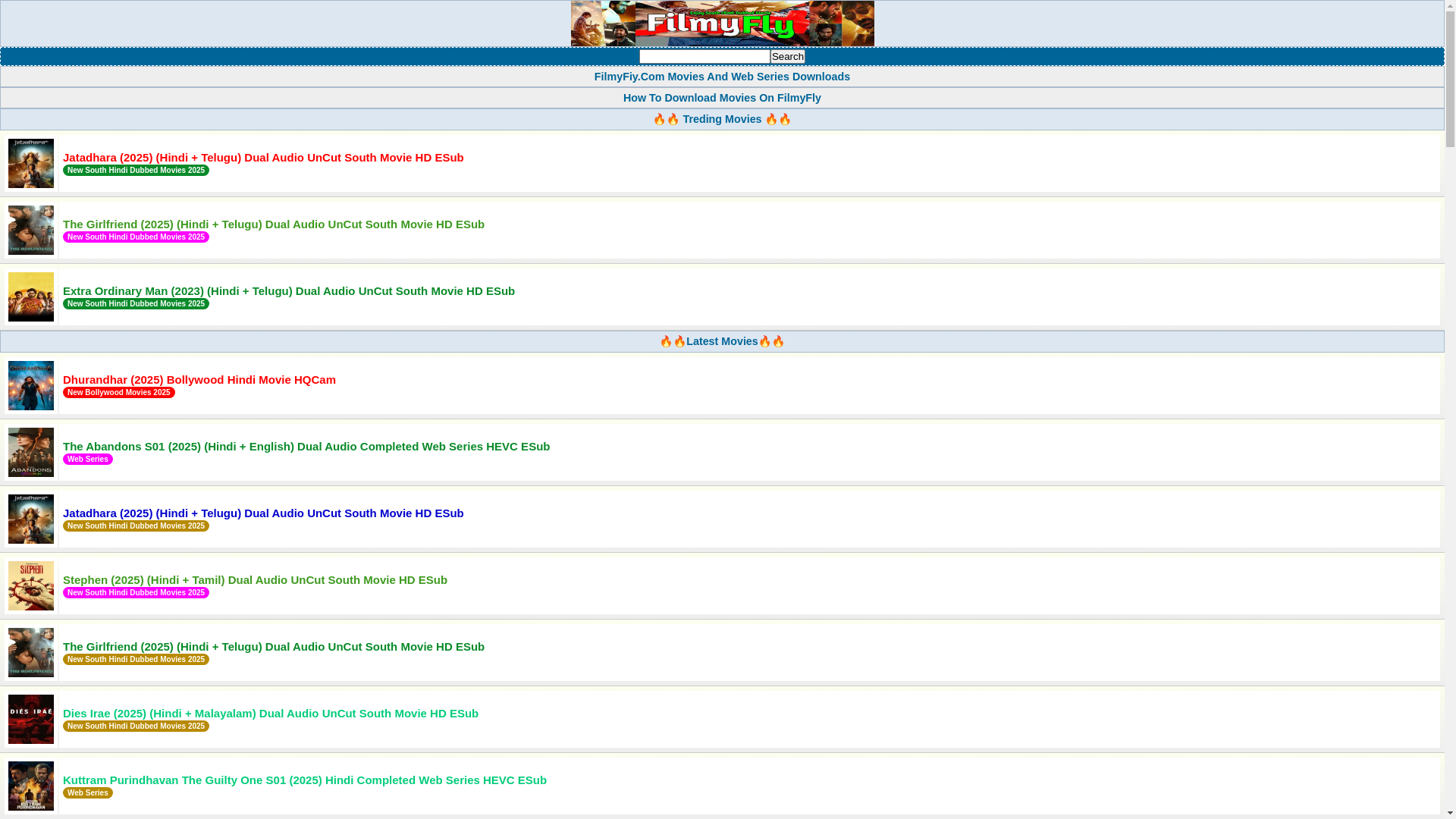Screen dimensions: 1456x819
Task: Open The Abandons S01 (2025) web series link
Action: click(x=306, y=447)
